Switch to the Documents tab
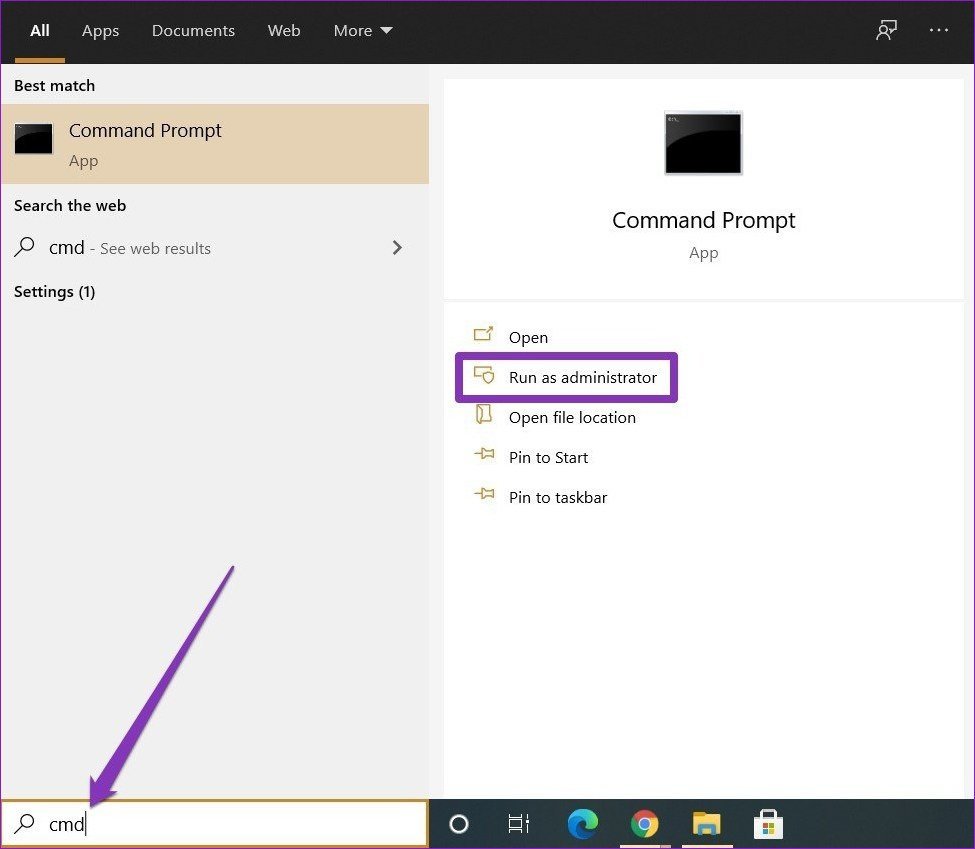The height and width of the screenshot is (849, 975). (x=193, y=31)
